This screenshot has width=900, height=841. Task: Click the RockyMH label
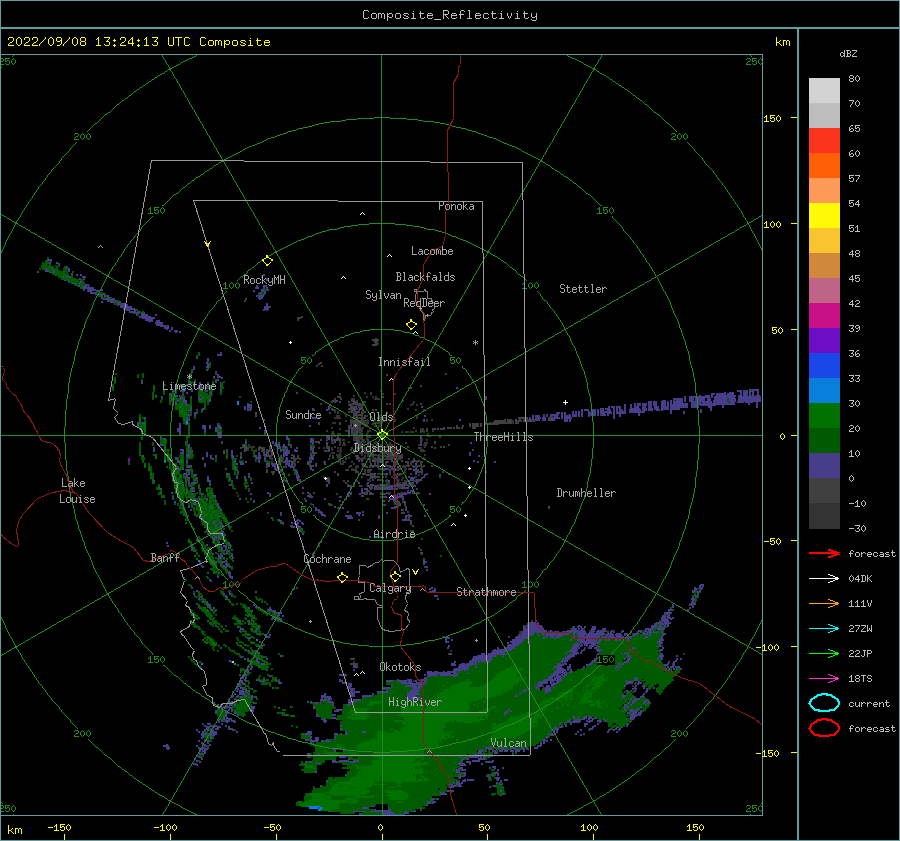264,280
